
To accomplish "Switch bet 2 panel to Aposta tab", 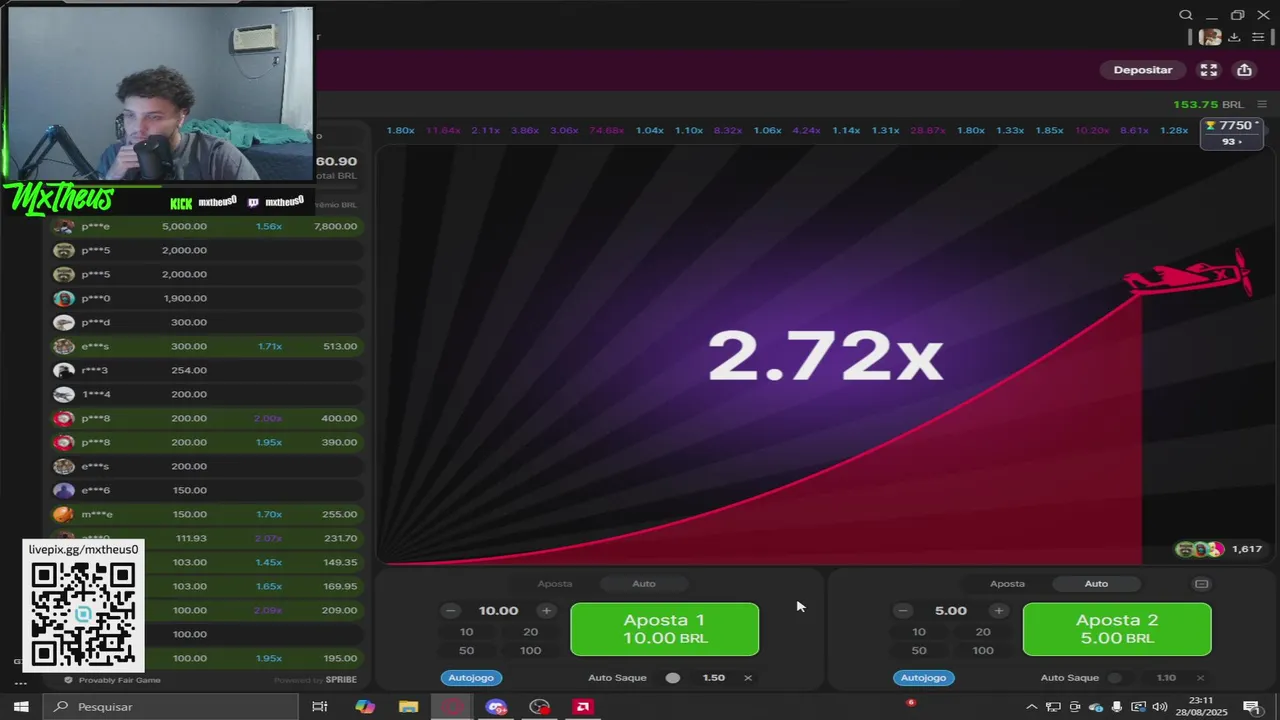I will click(1007, 583).
